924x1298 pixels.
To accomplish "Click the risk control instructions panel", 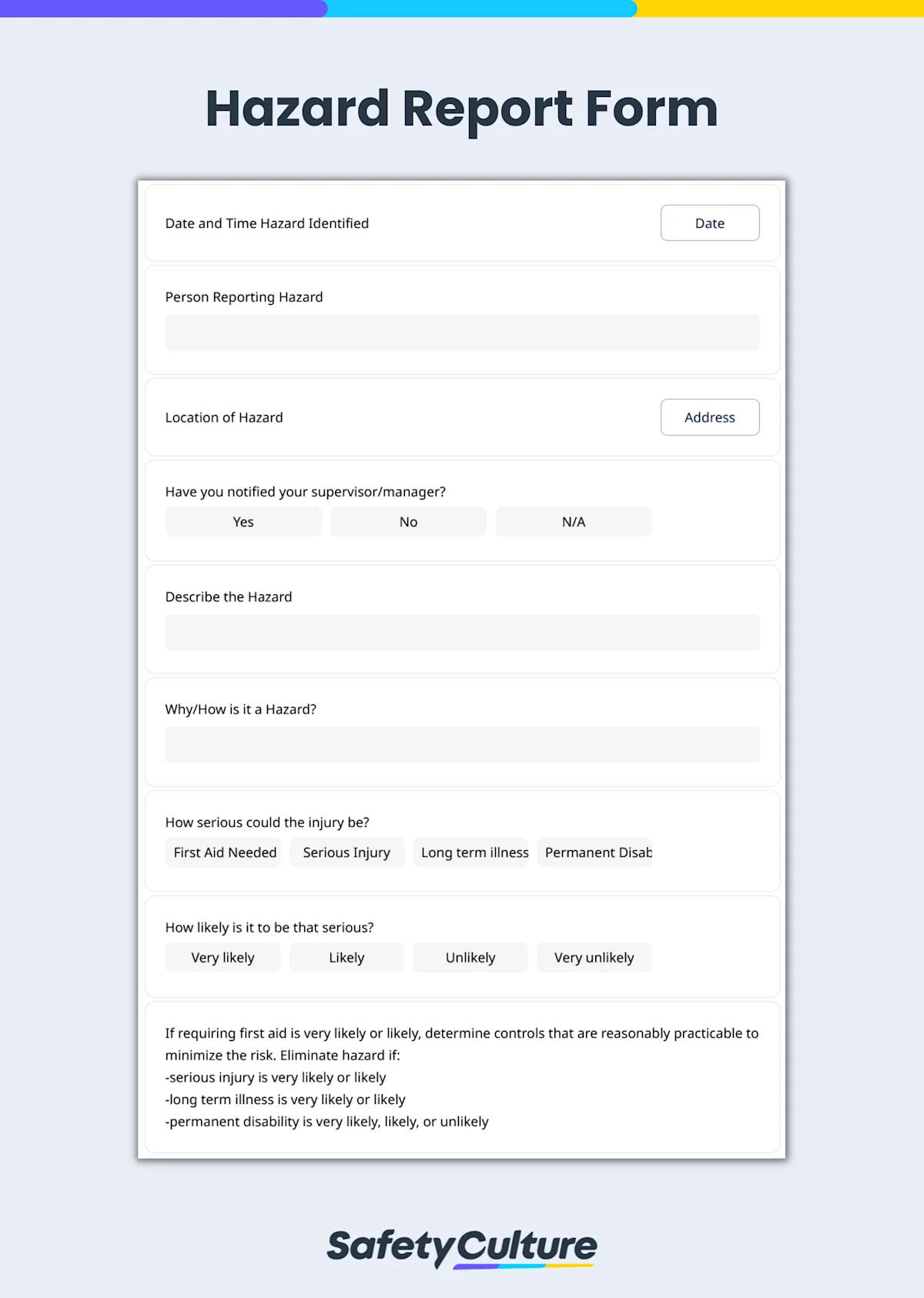I will point(462,1076).
